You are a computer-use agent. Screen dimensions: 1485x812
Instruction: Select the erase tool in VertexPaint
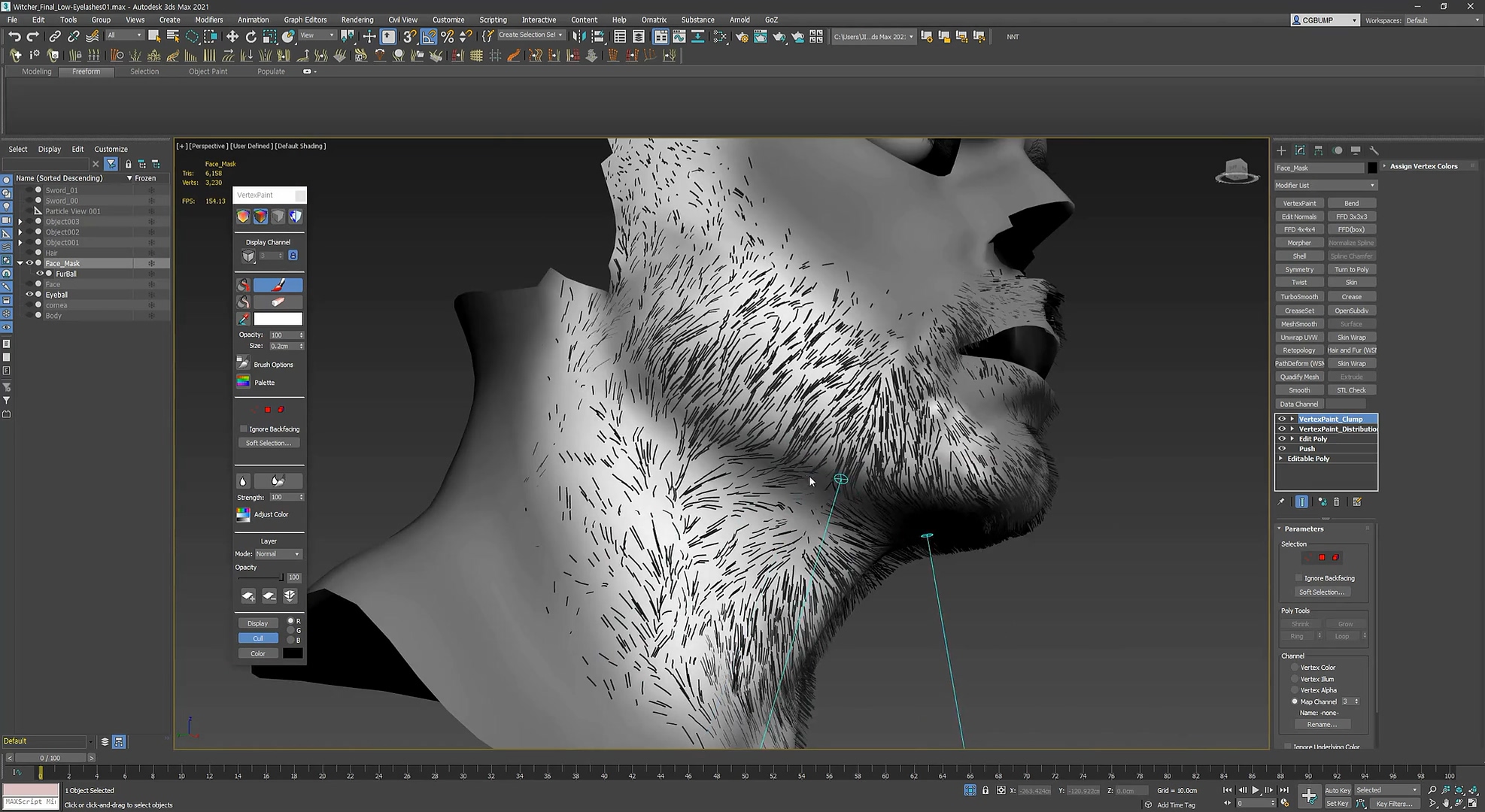[x=278, y=301]
